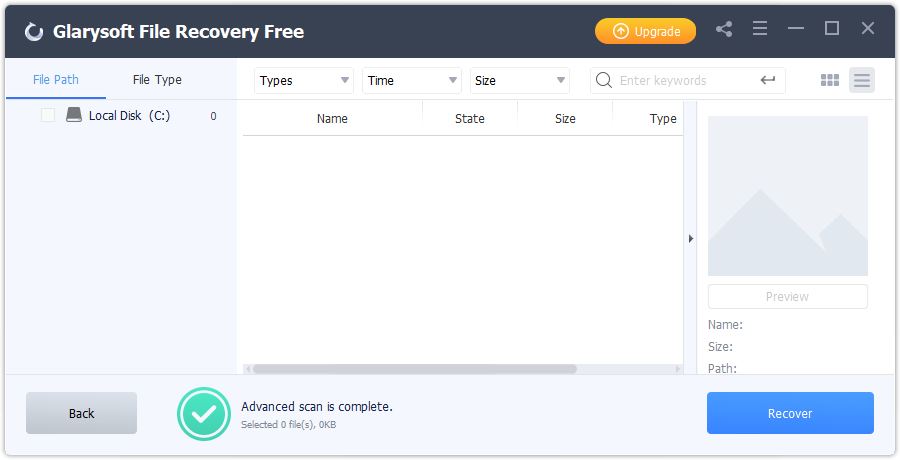Click the 'Selected 0 file(s), 0KB' text
The width and height of the screenshot is (900, 460).
[x=289, y=425]
